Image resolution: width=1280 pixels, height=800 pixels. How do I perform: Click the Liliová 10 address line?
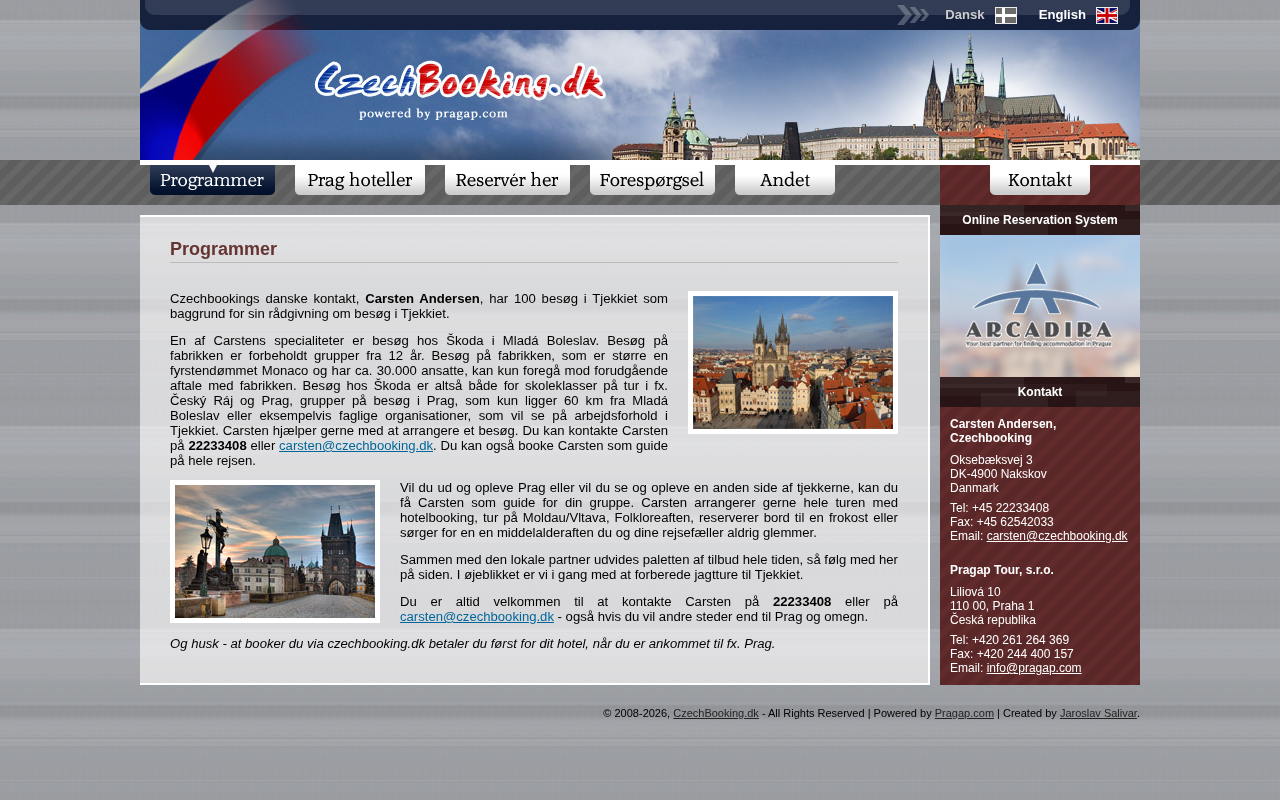pos(975,592)
